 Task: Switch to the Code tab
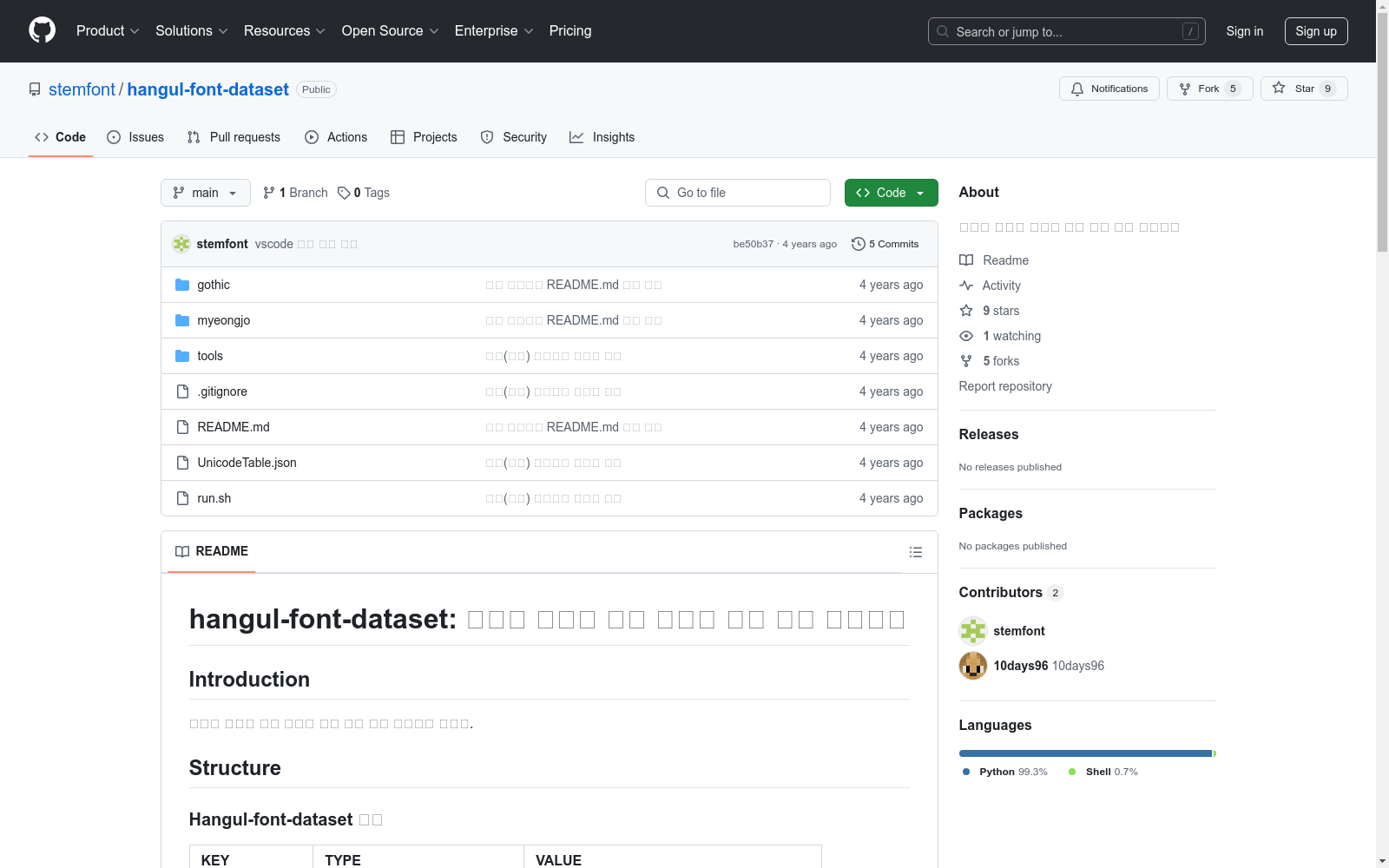tap(61, 137)
